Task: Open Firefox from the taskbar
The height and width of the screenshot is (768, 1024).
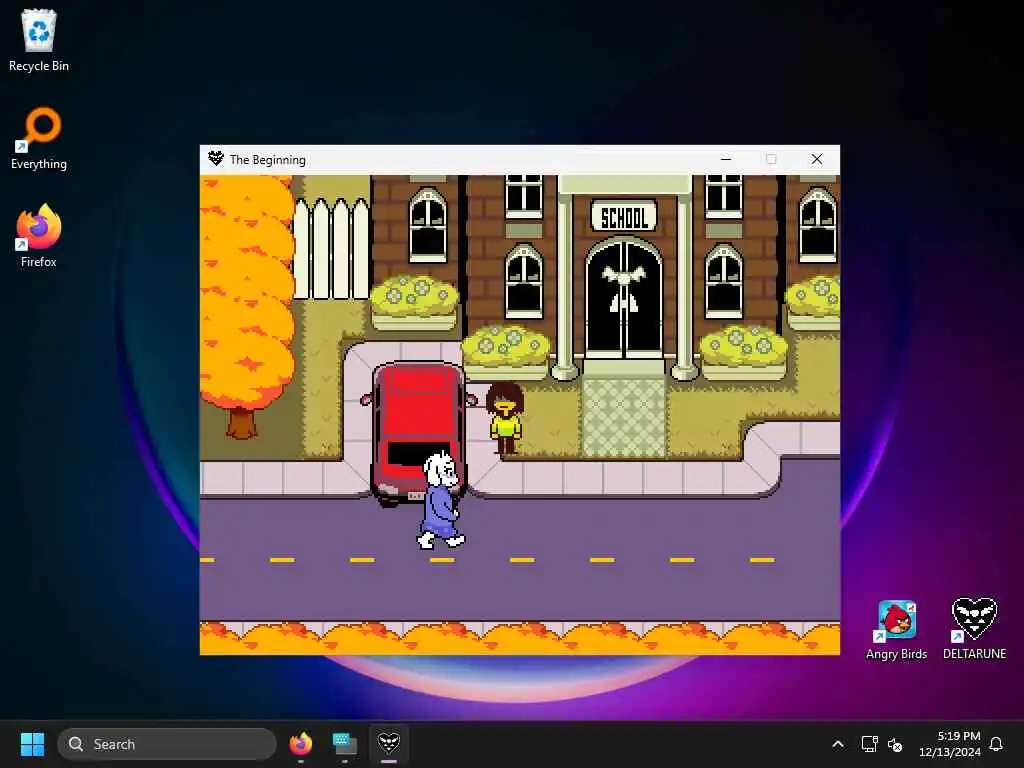Action: tap(300, 744)
